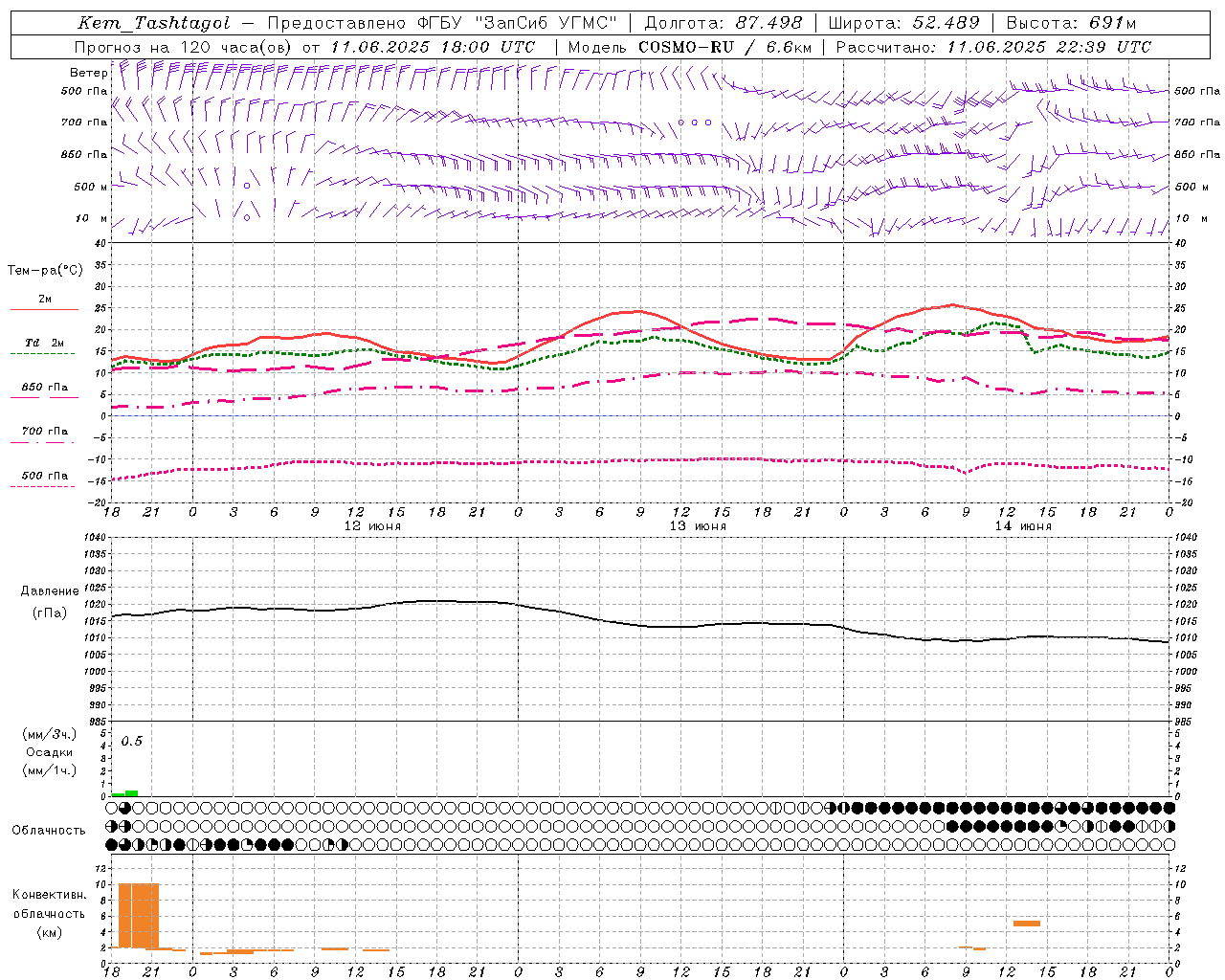Click the Давление pressure panel label
Viewport: 1225px width, 980px height.
[50, 591]
